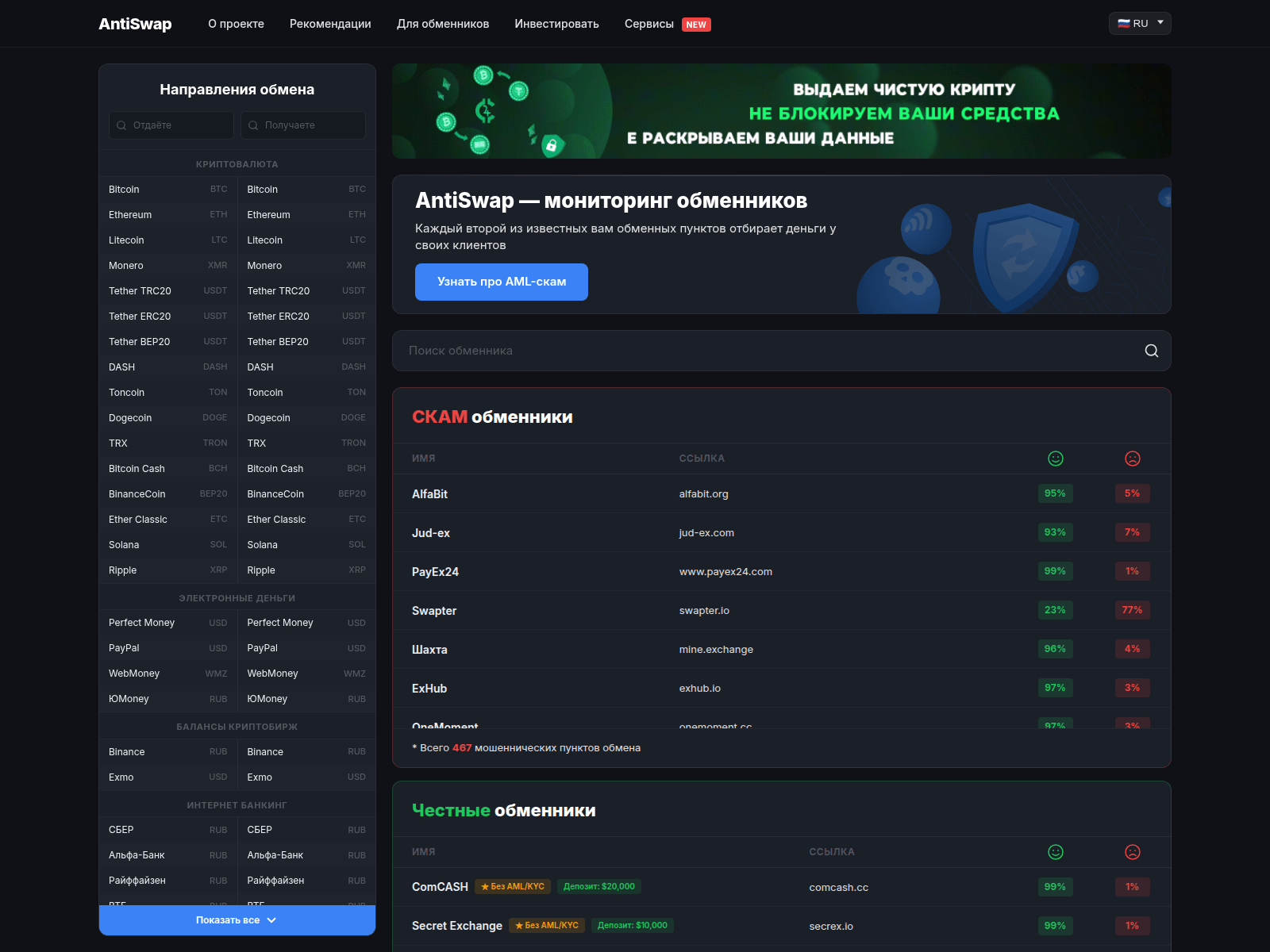This screenshot has width=1270, height=952.
Task: Focus the Отдаёте search field
Action: coord(171,125)
